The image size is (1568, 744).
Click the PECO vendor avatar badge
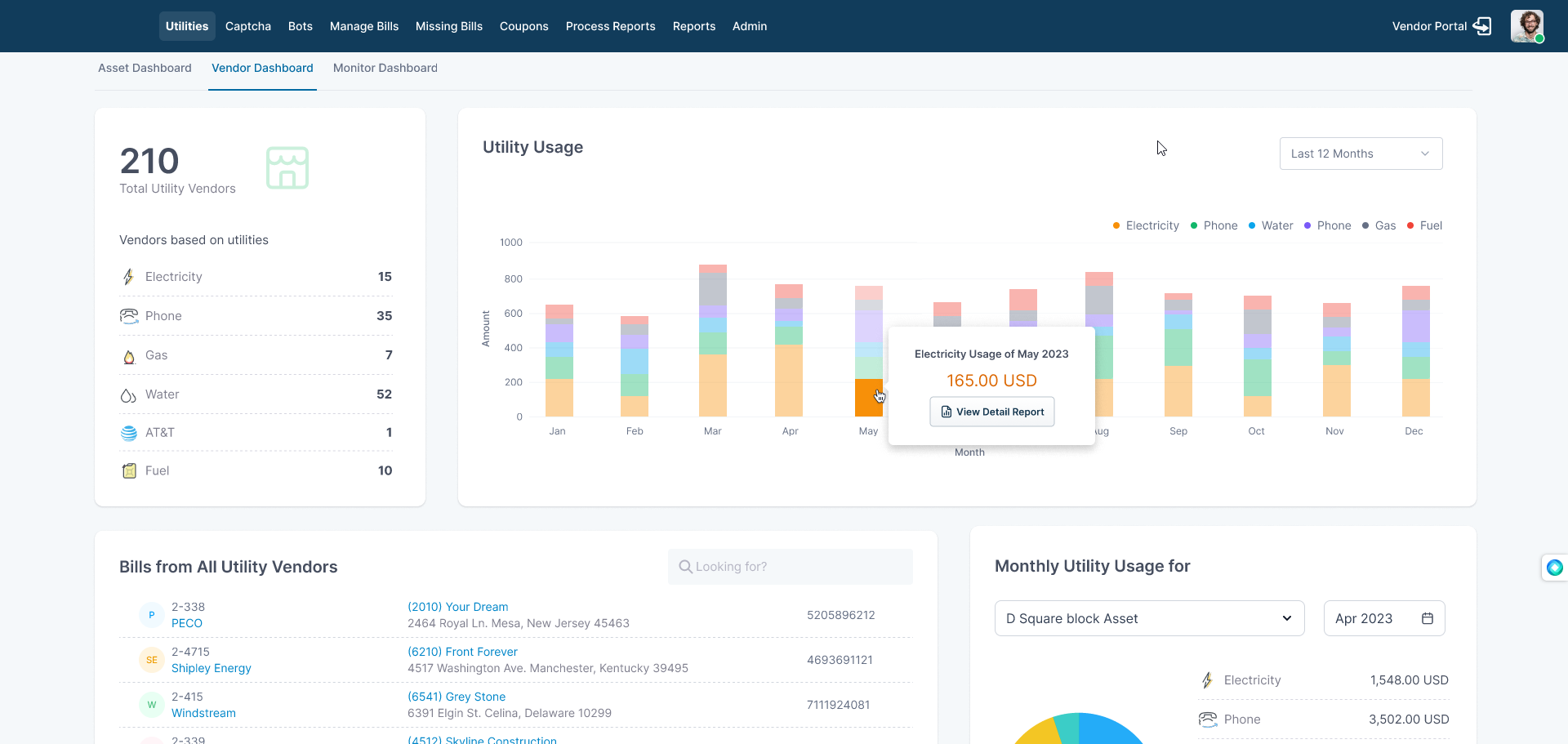pyautogui.click(x=152, y=615)
